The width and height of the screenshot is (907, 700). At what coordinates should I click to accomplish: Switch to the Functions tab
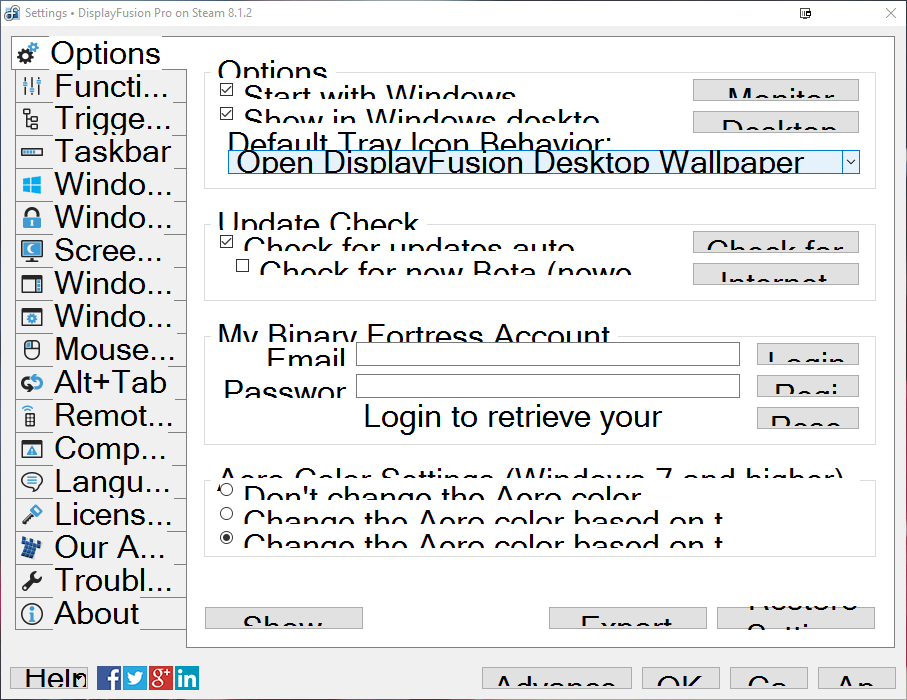click(x=98, y=87)
